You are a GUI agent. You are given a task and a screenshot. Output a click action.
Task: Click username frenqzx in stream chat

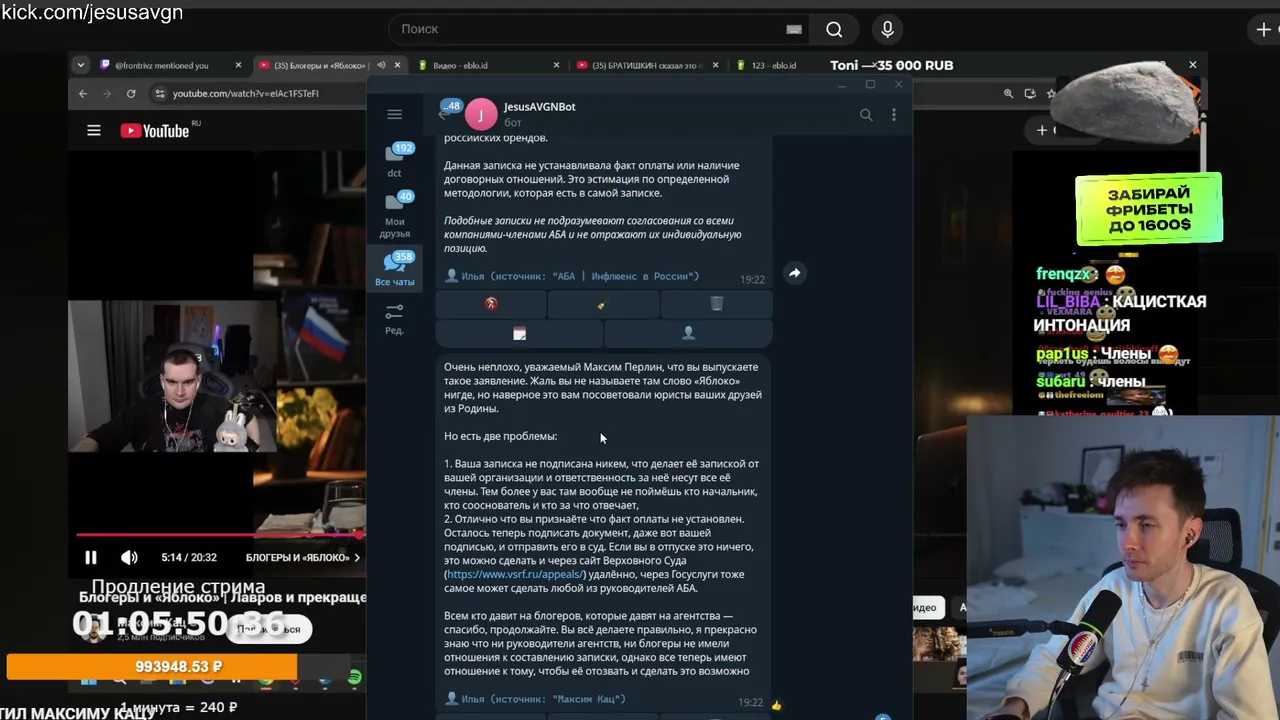(x=1064, y=274)
